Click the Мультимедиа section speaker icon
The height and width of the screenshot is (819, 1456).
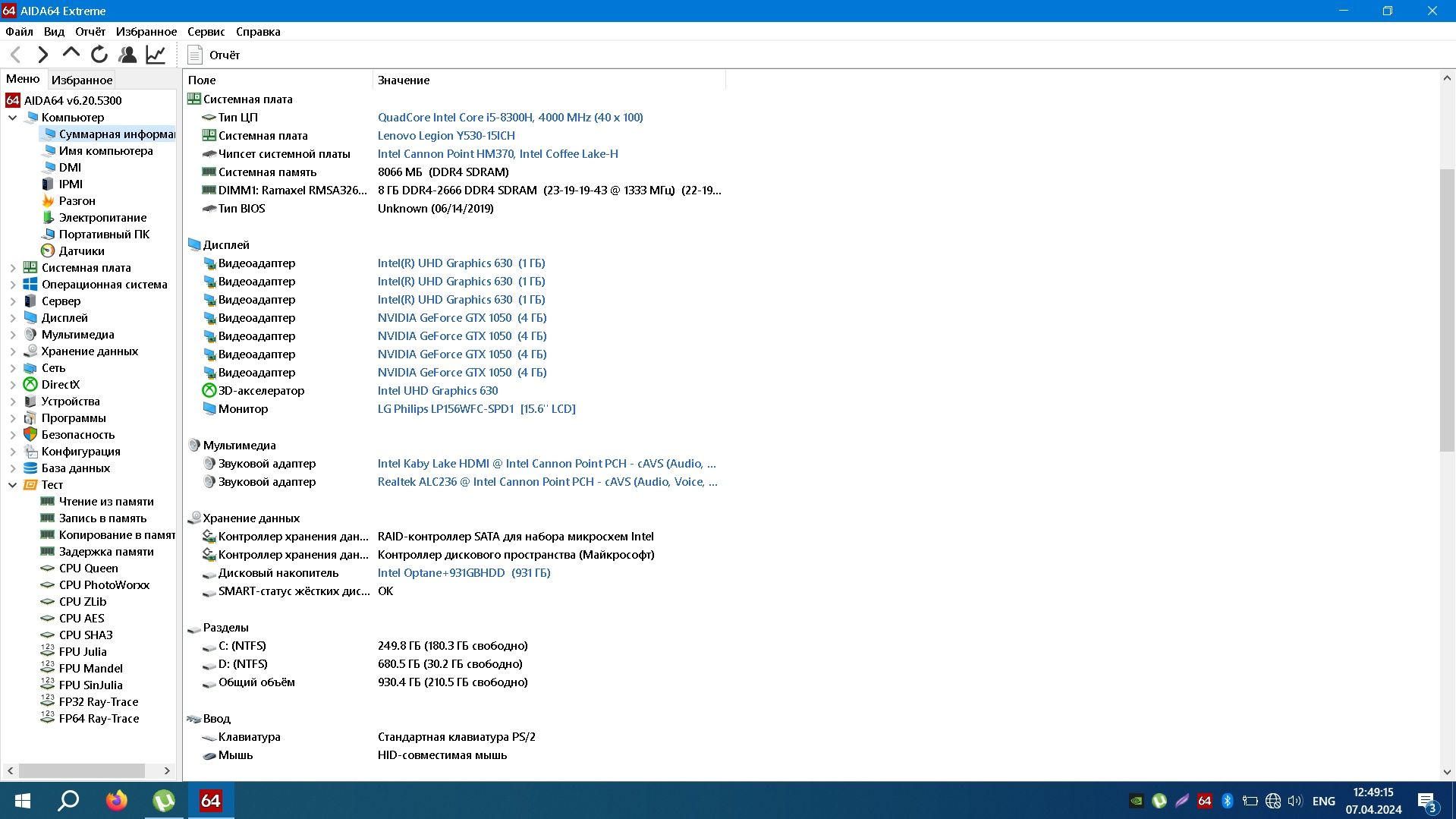[194, 446]
